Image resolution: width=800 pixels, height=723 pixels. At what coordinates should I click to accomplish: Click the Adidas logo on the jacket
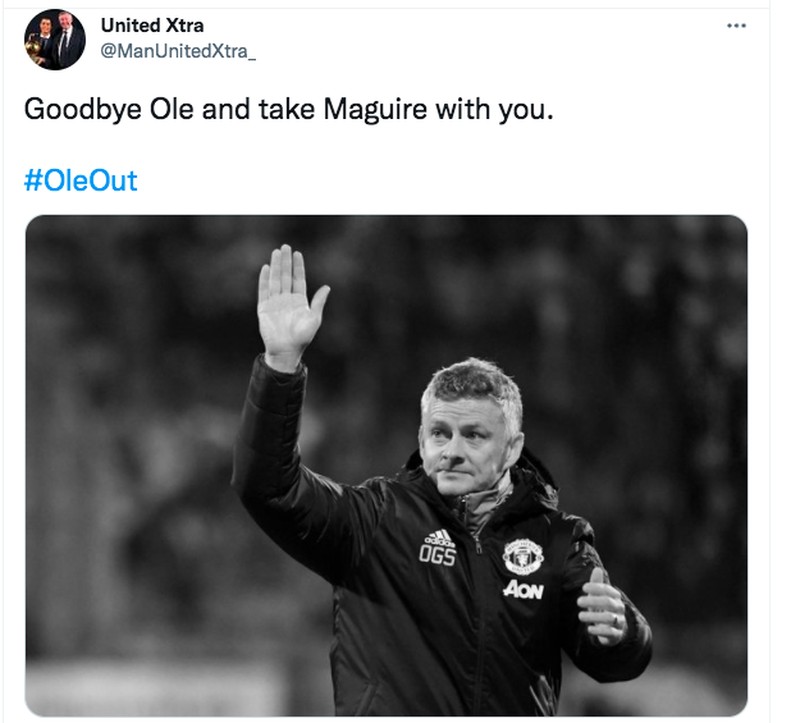438,537
